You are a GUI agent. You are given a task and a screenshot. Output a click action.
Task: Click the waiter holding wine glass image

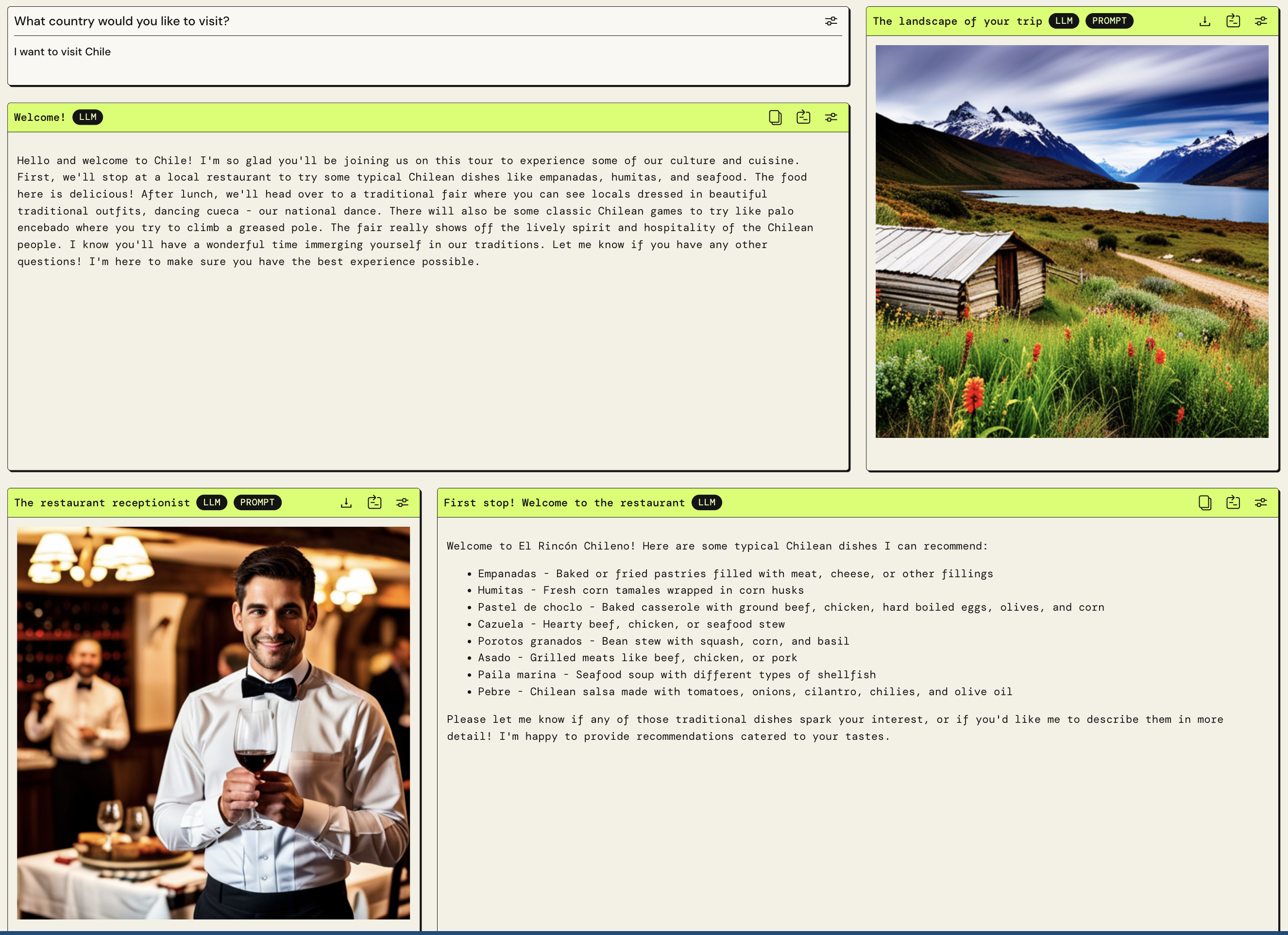[213, 722]
